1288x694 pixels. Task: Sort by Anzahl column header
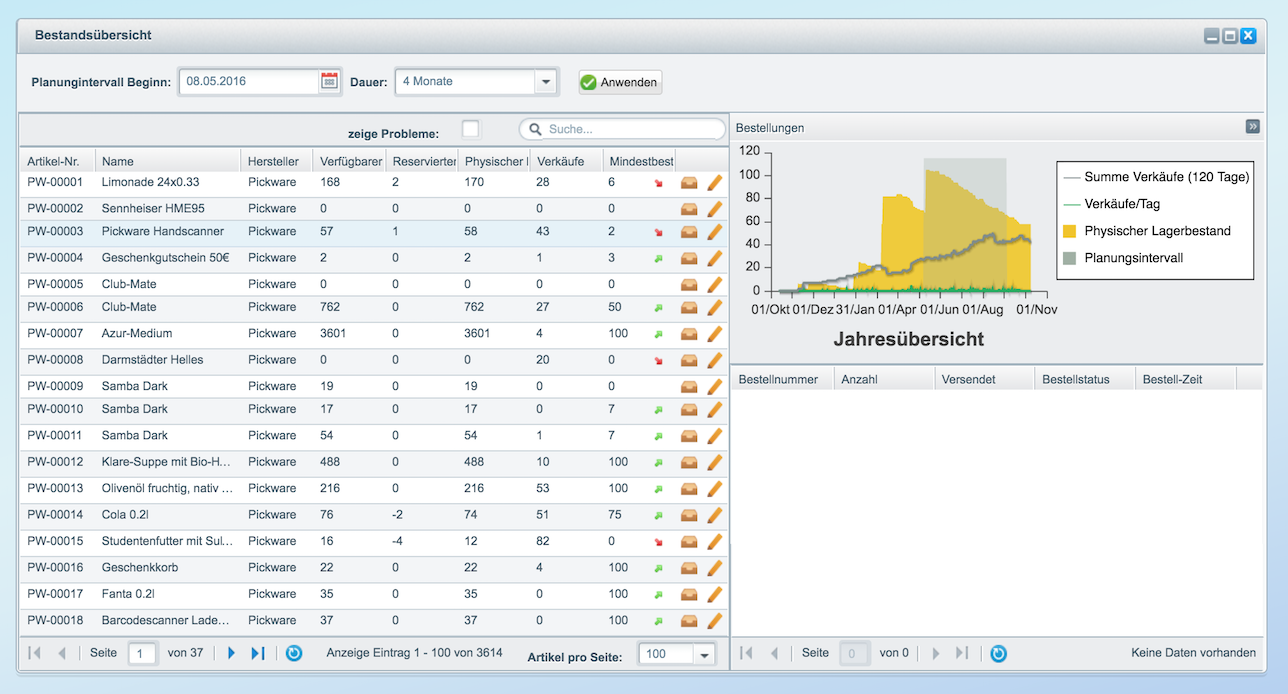[884, 379]
